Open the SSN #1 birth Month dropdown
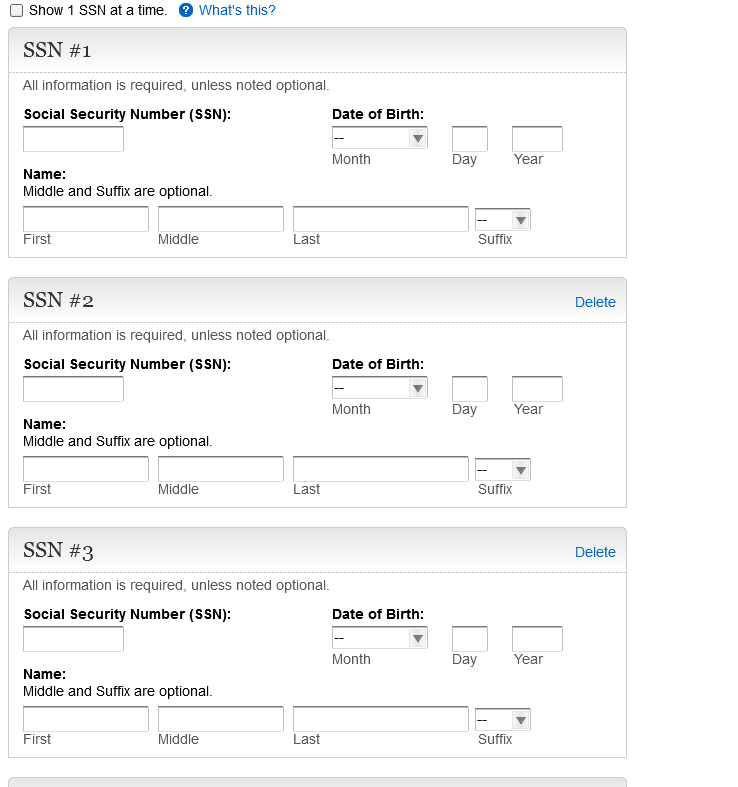Viewport: 738px width, 787px height. (380, 138)
